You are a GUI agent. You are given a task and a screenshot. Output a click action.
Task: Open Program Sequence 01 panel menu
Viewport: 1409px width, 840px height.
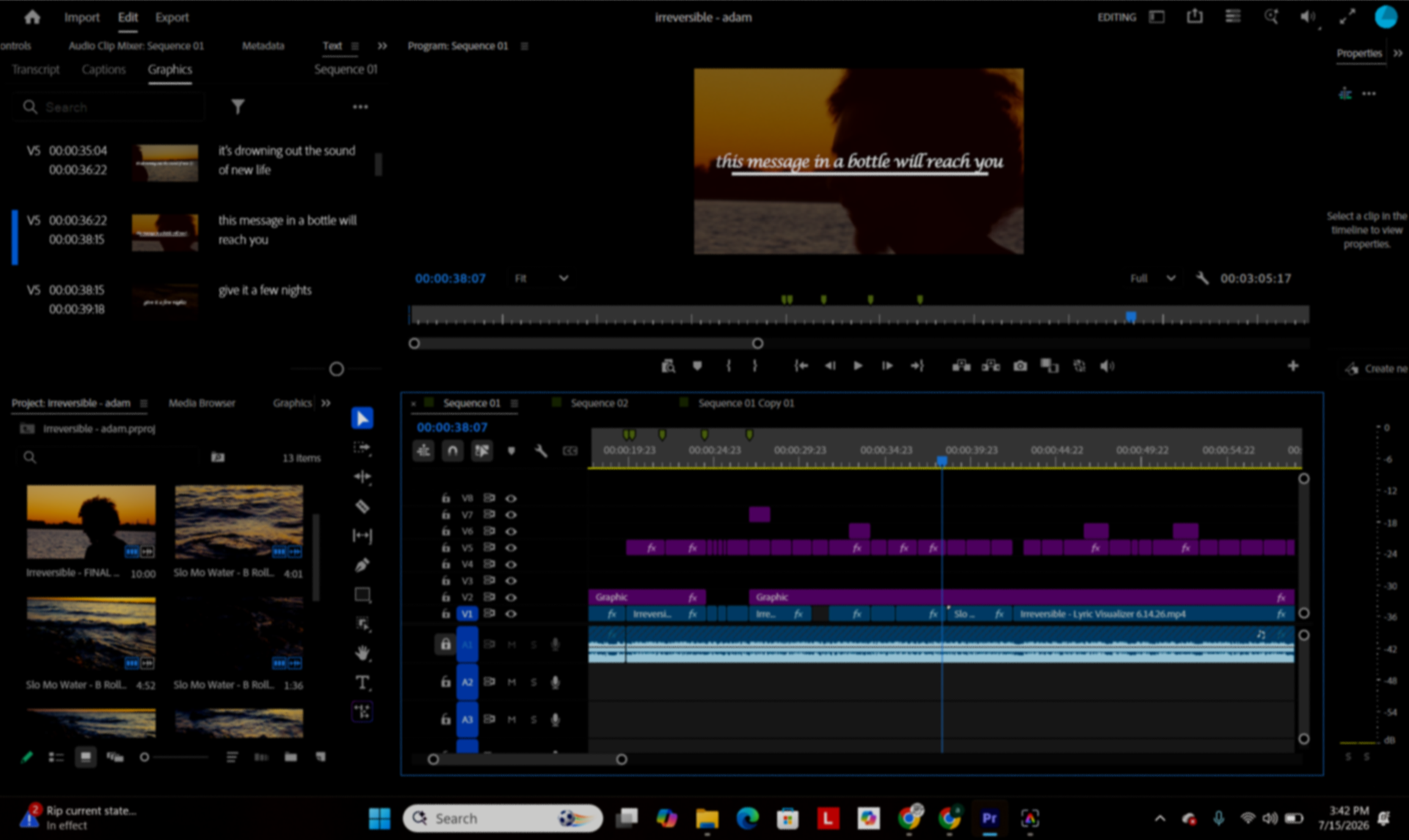(x=524, y=45)
